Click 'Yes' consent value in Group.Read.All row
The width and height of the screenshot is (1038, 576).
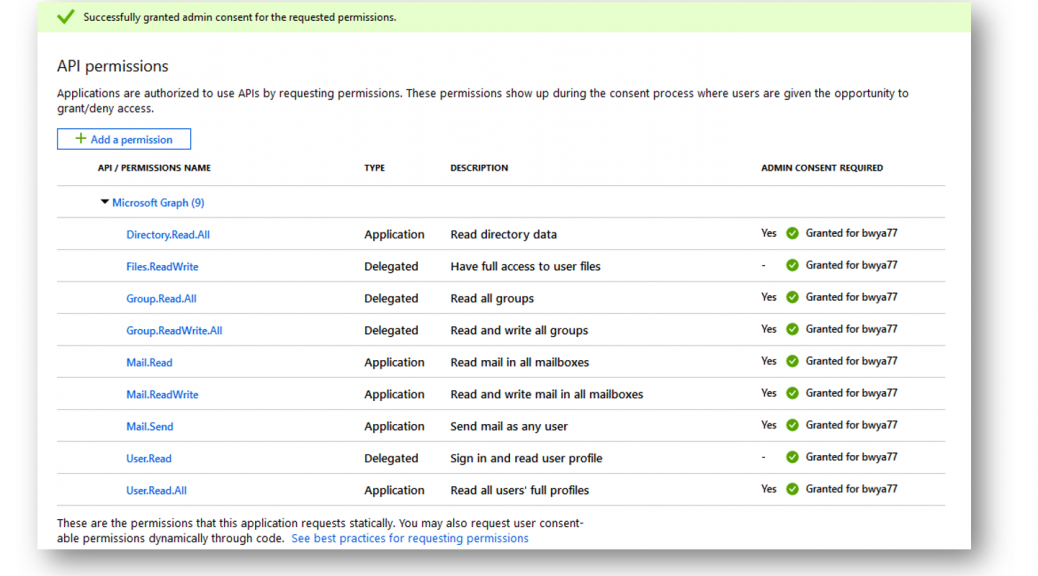click(769, 297)
